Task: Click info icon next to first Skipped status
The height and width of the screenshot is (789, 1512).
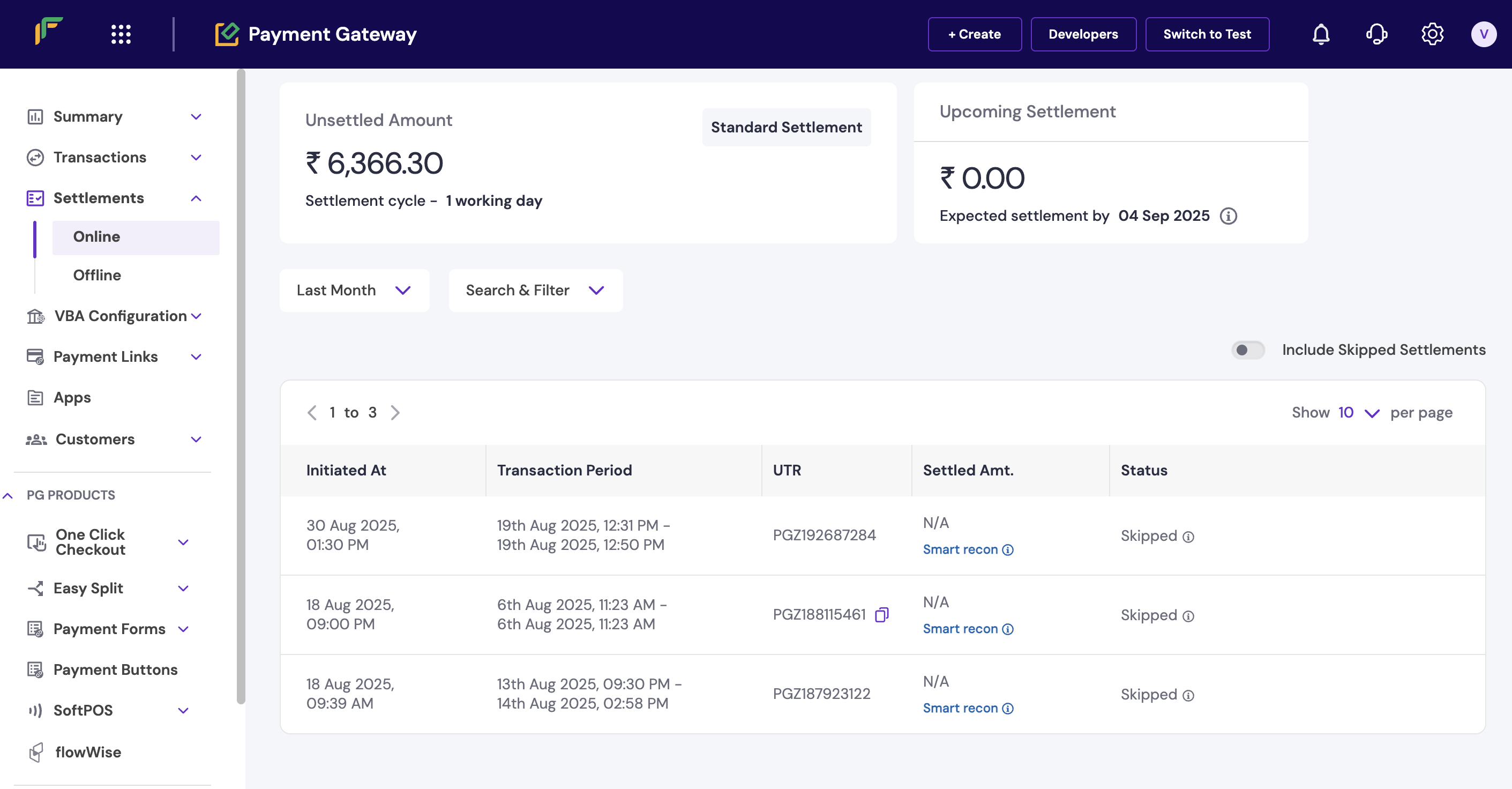Action: click(1188, 537)
